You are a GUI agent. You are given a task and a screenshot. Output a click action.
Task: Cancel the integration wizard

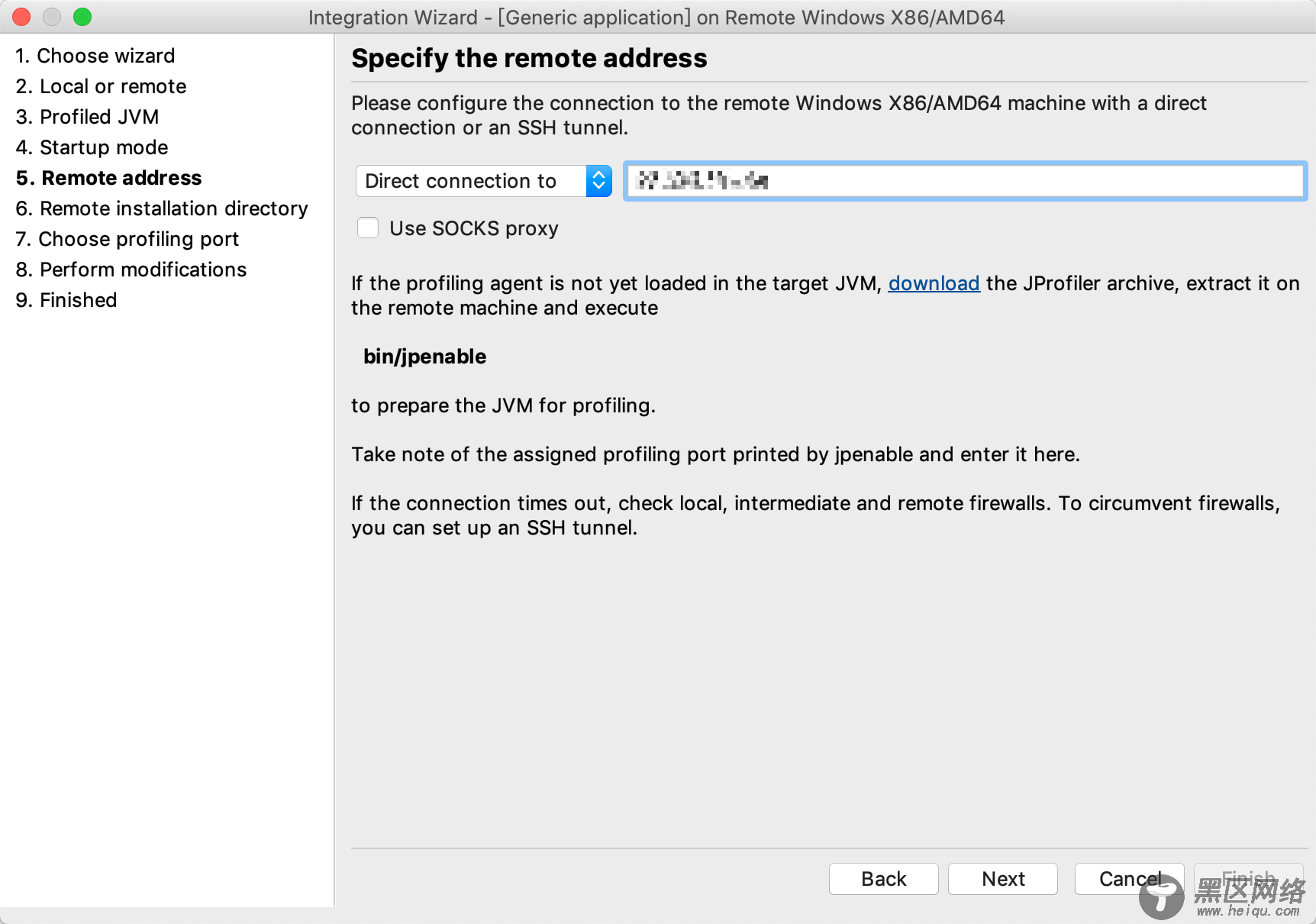point(1130,879)
